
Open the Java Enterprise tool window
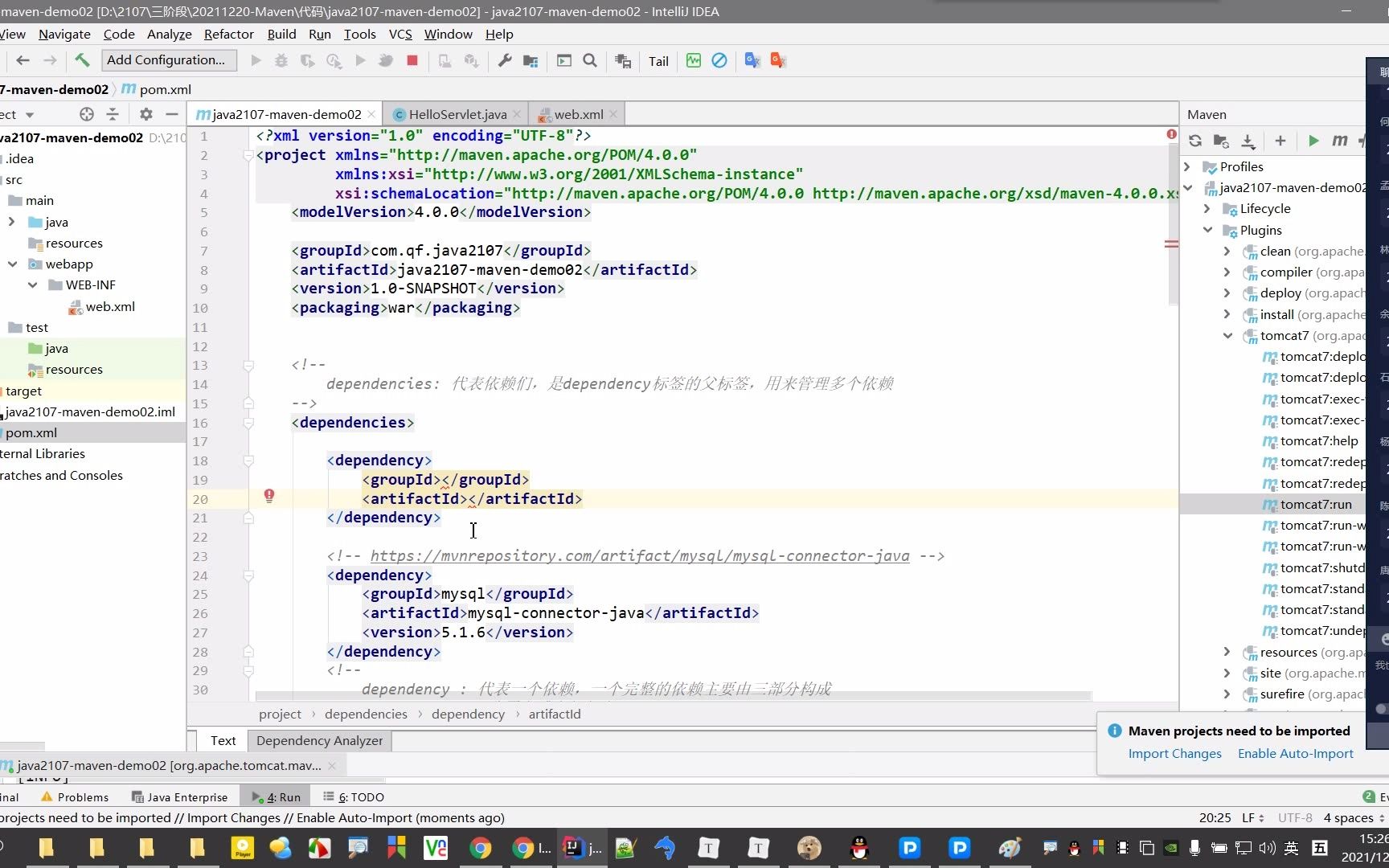point(179,796)
